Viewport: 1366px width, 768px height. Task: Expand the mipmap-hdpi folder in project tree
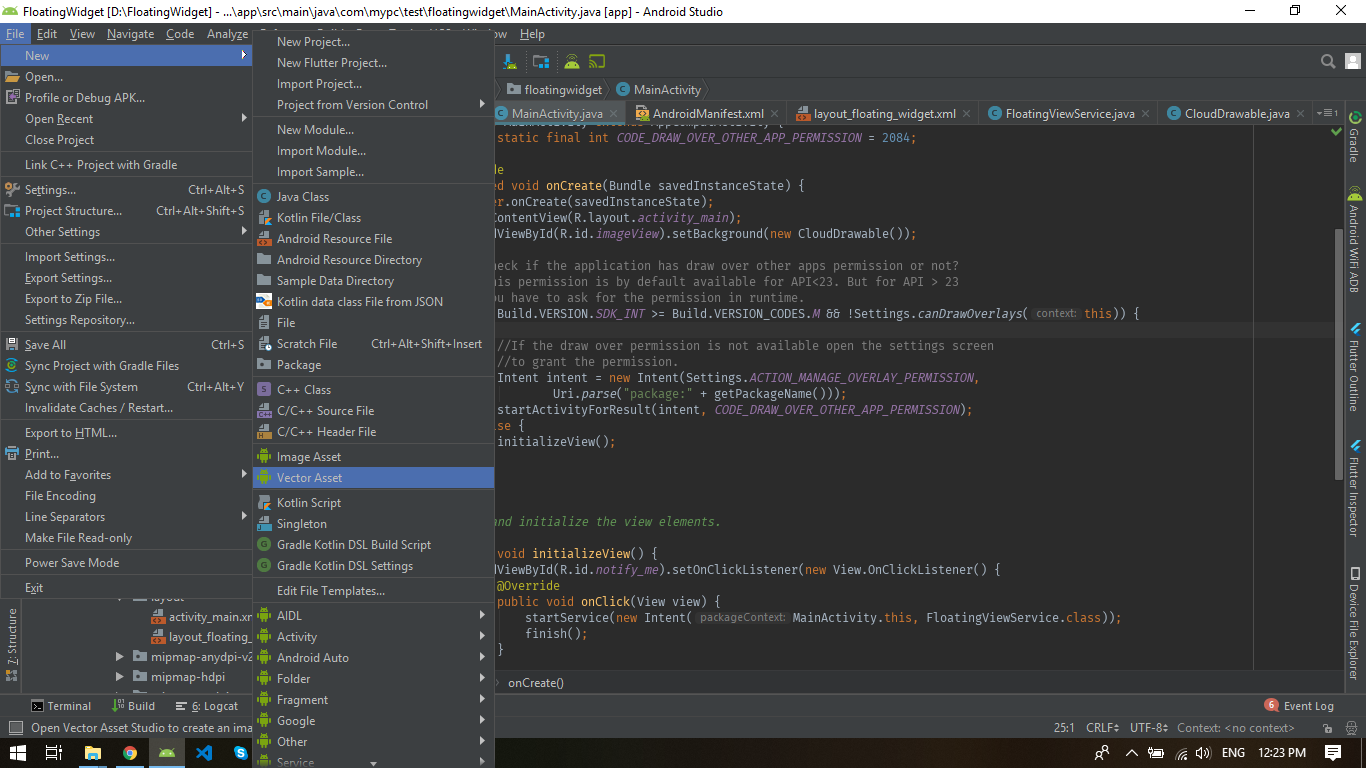(x=120, y=677)
